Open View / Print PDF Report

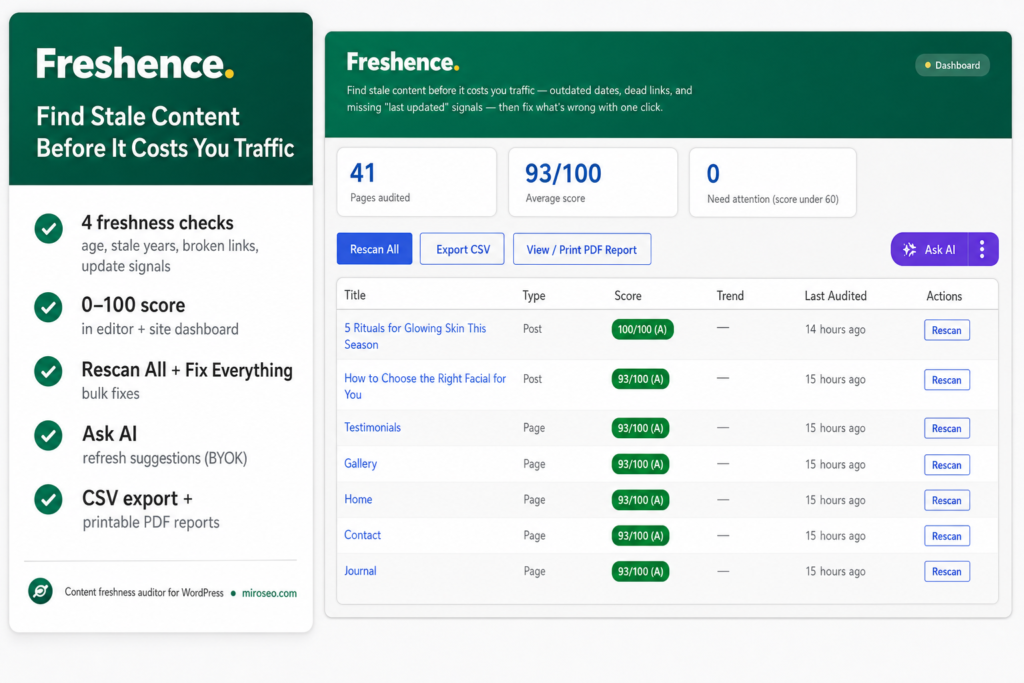(582, 249)
